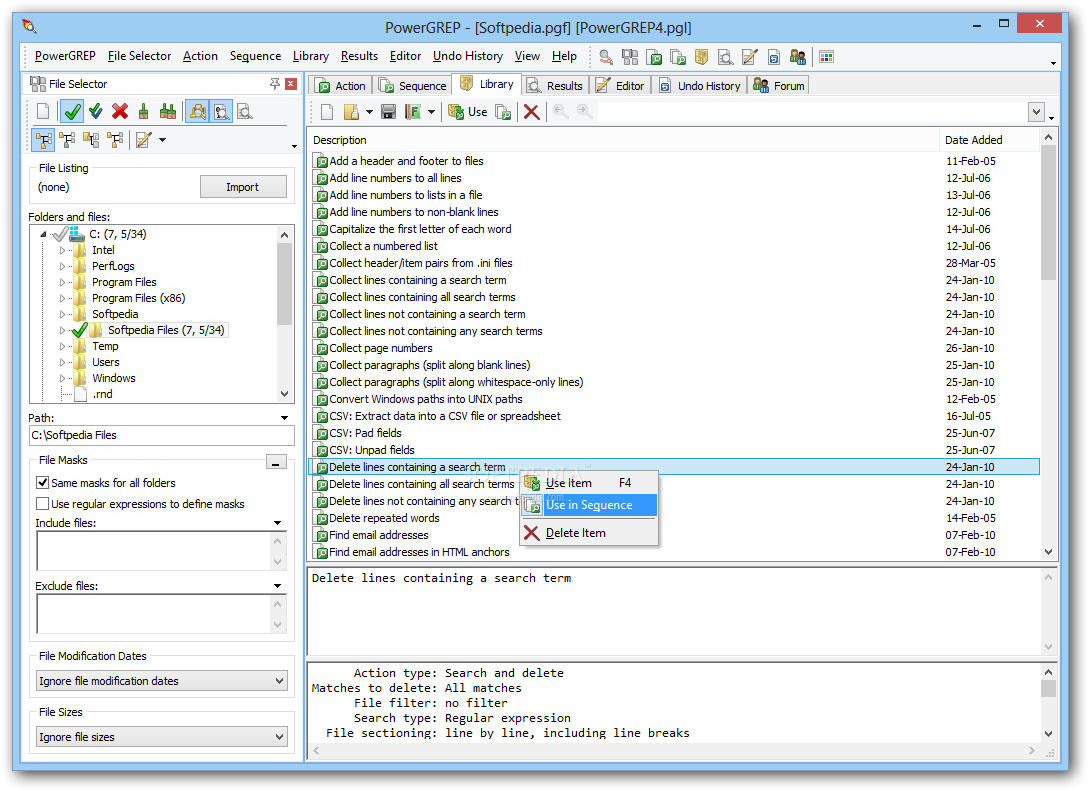
Task: Click the panel layout grid icon
Action: click(x=826, y=57)
